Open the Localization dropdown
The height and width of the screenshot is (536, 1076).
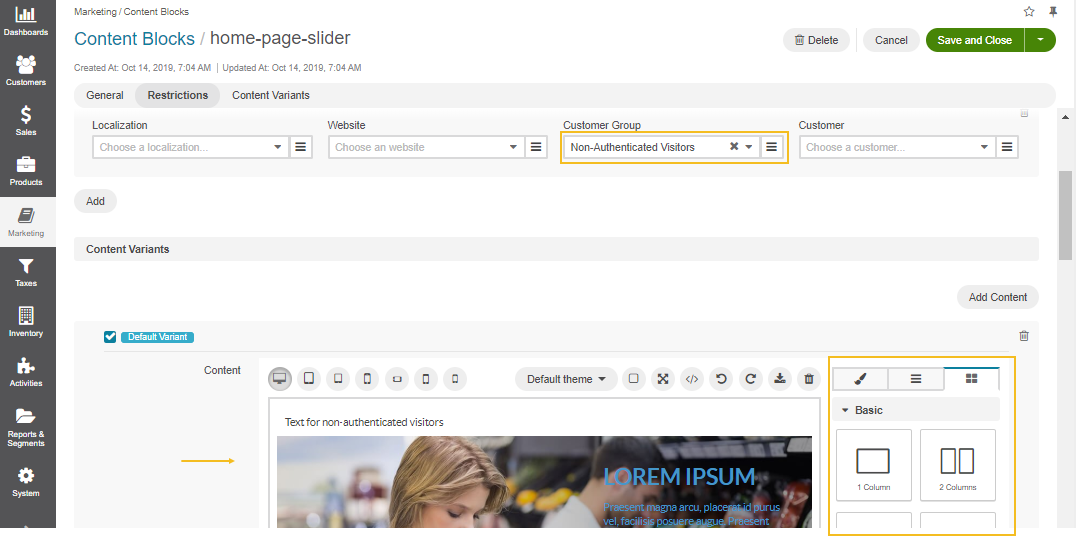tap(191, 147)
